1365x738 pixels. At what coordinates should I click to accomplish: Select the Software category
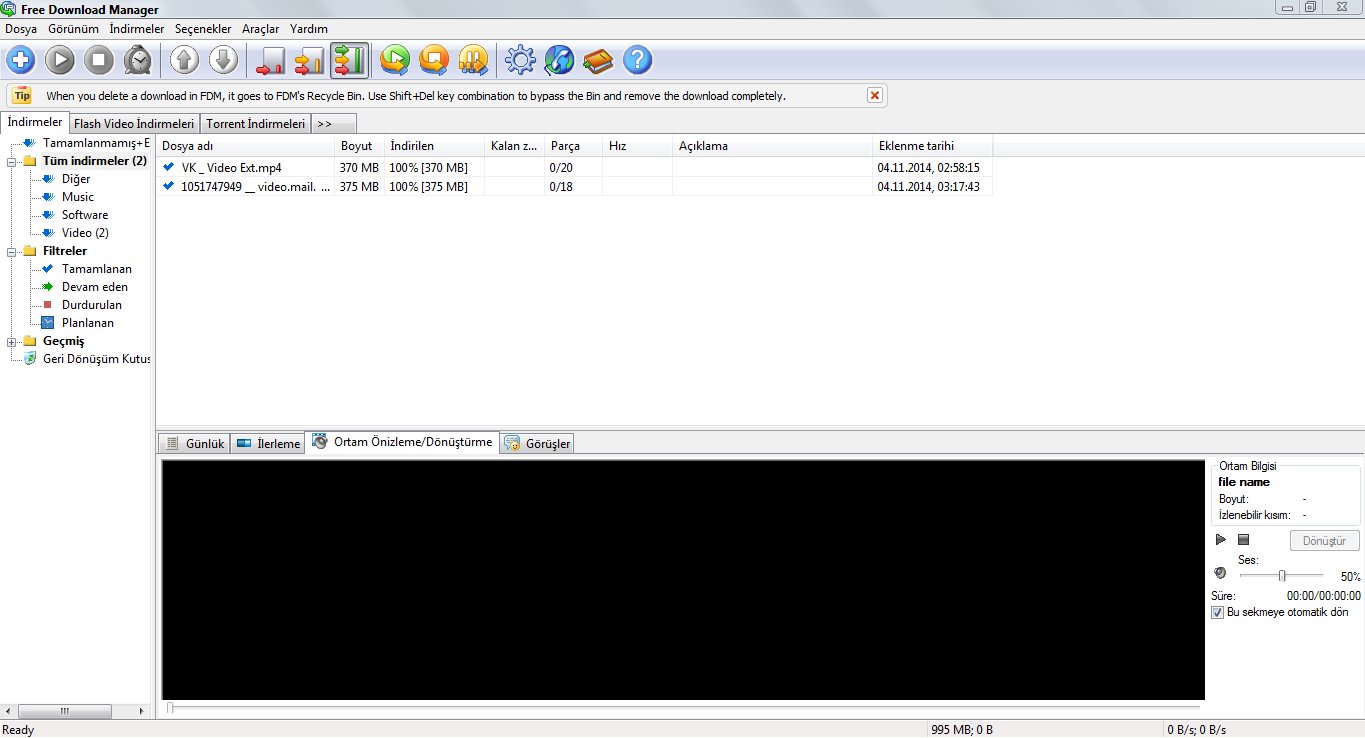pyautogui.click(x=85, y=215)
